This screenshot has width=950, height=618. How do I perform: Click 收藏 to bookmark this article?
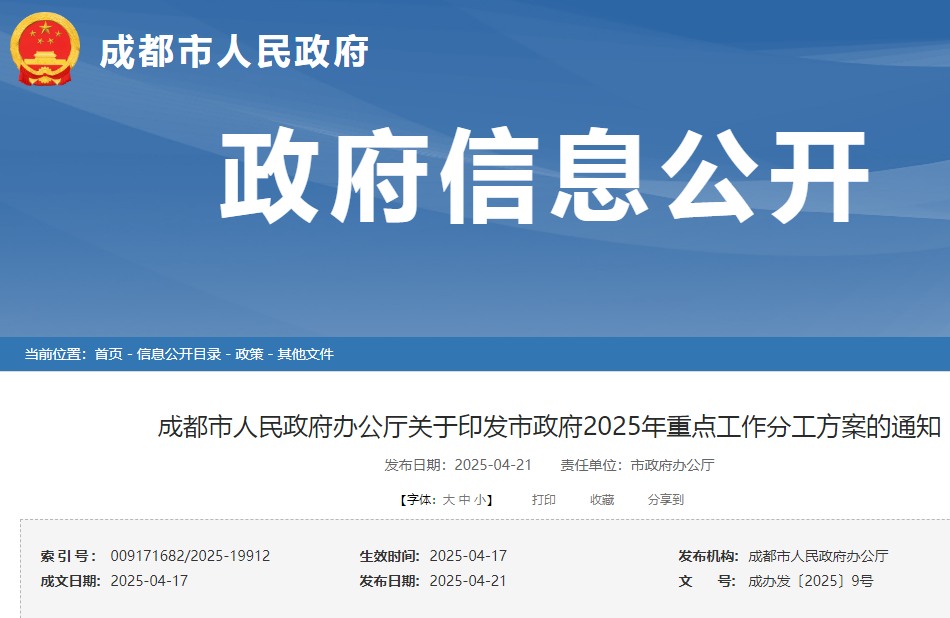point(601,498)
